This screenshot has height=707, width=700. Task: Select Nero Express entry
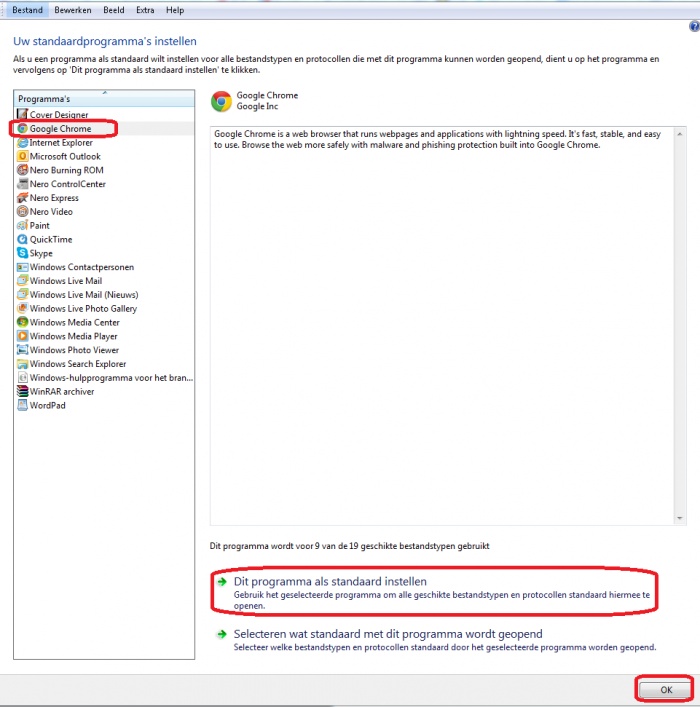tap(54, 198)
